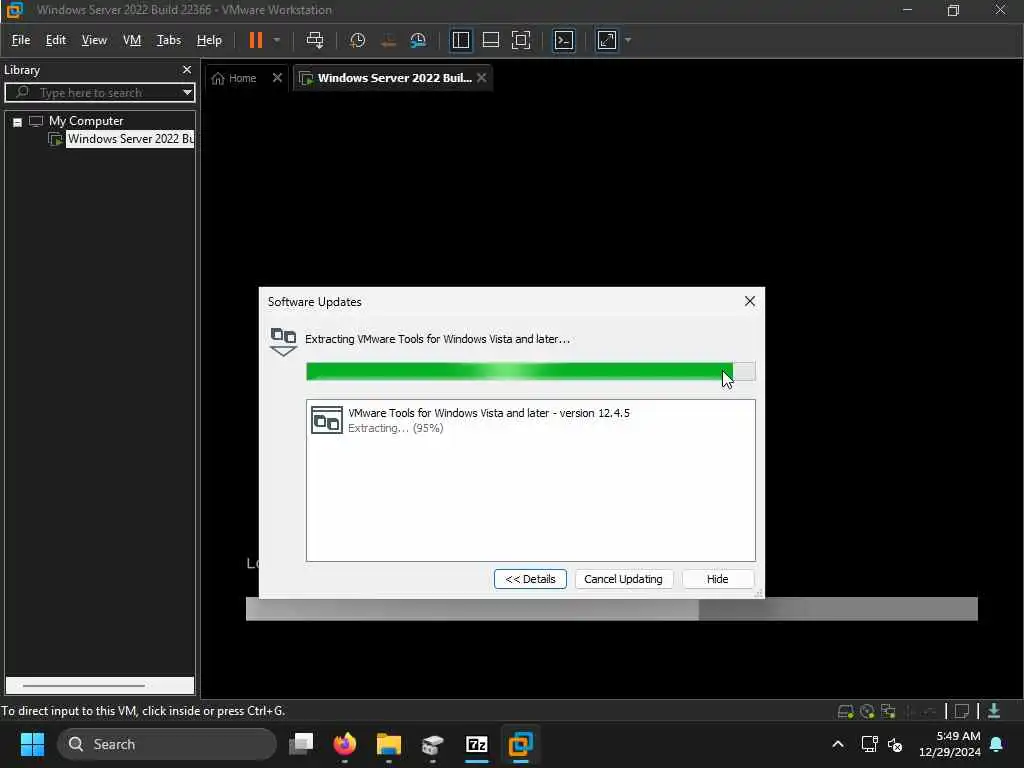The height and width of the screenshot is (768, 1024).
Task: Click the hard disk status bar icon
Action: coord(845,711)
